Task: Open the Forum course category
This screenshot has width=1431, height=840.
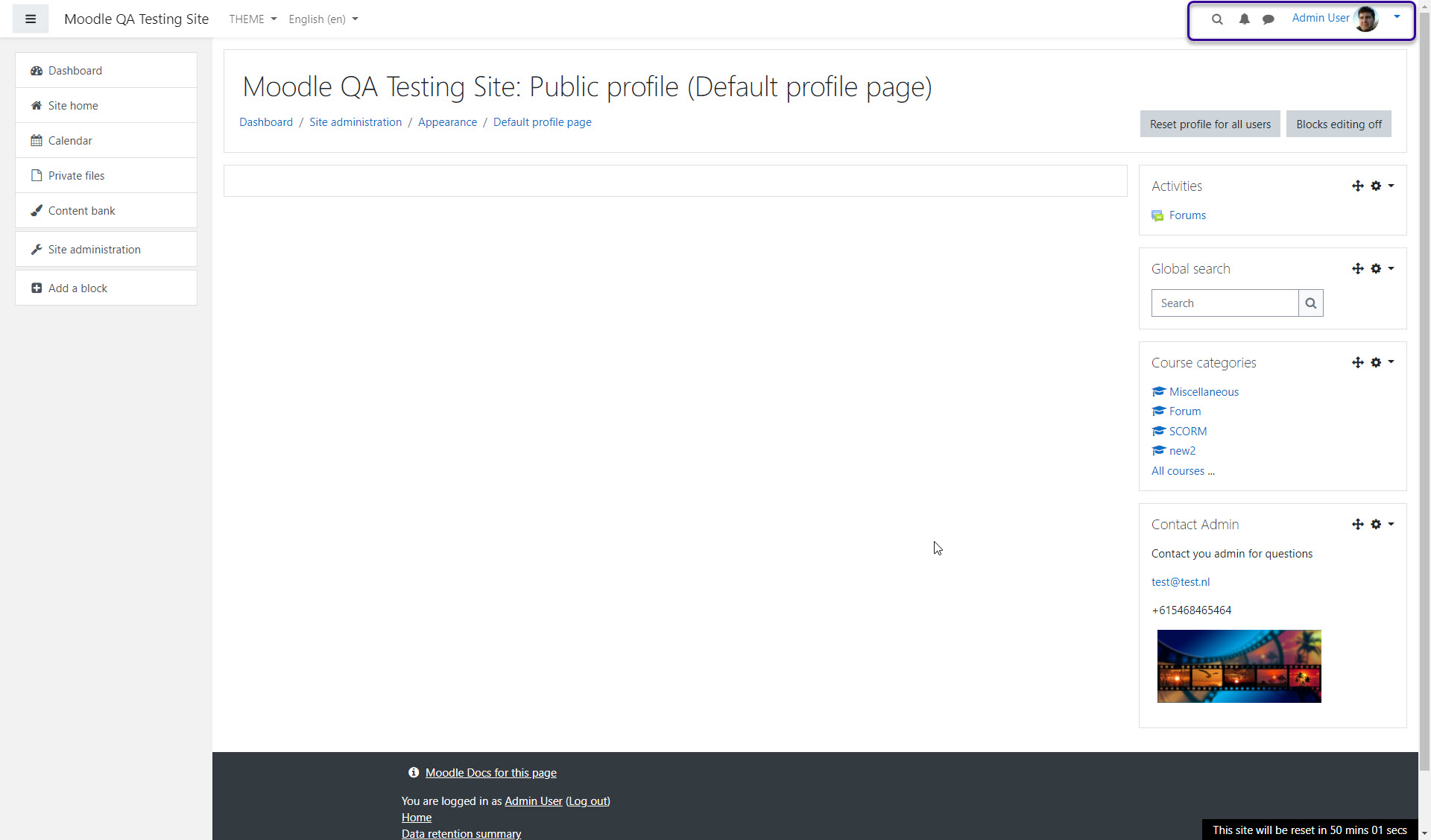Action: pos(1185,411)
